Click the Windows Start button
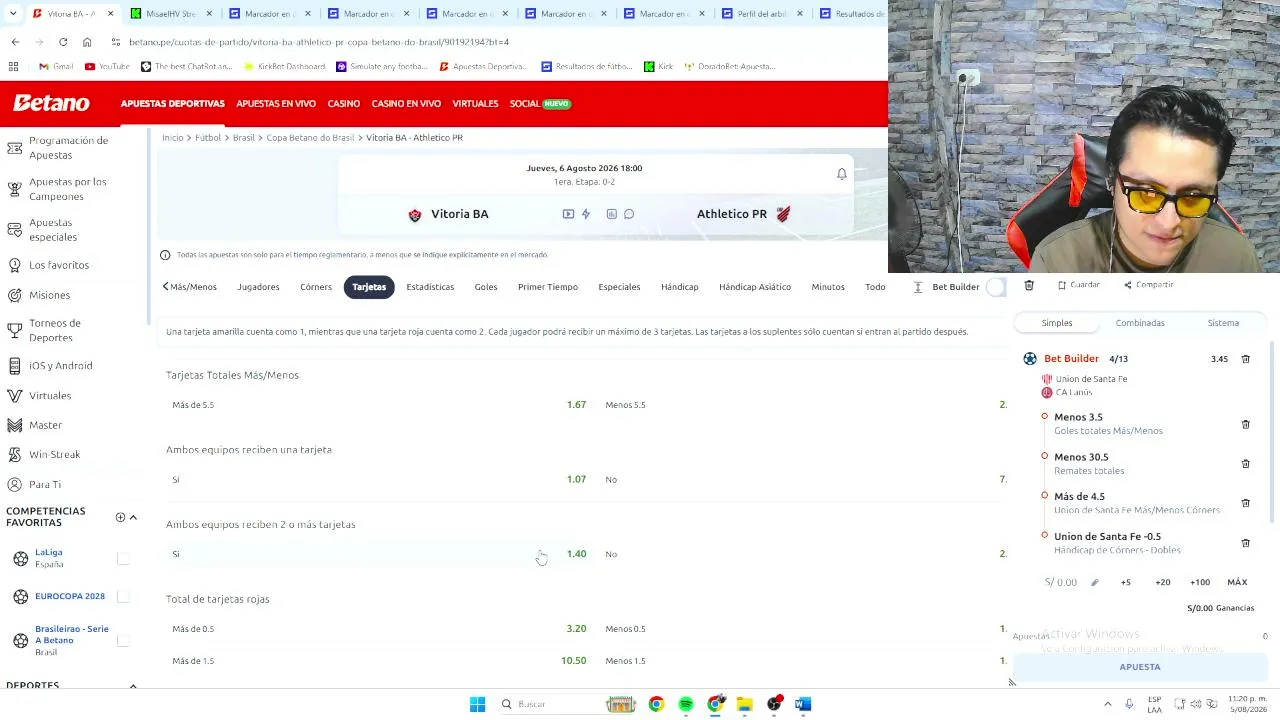This screenshot has height=720, width=1280. pyautogui.click(x=477, y=704)
